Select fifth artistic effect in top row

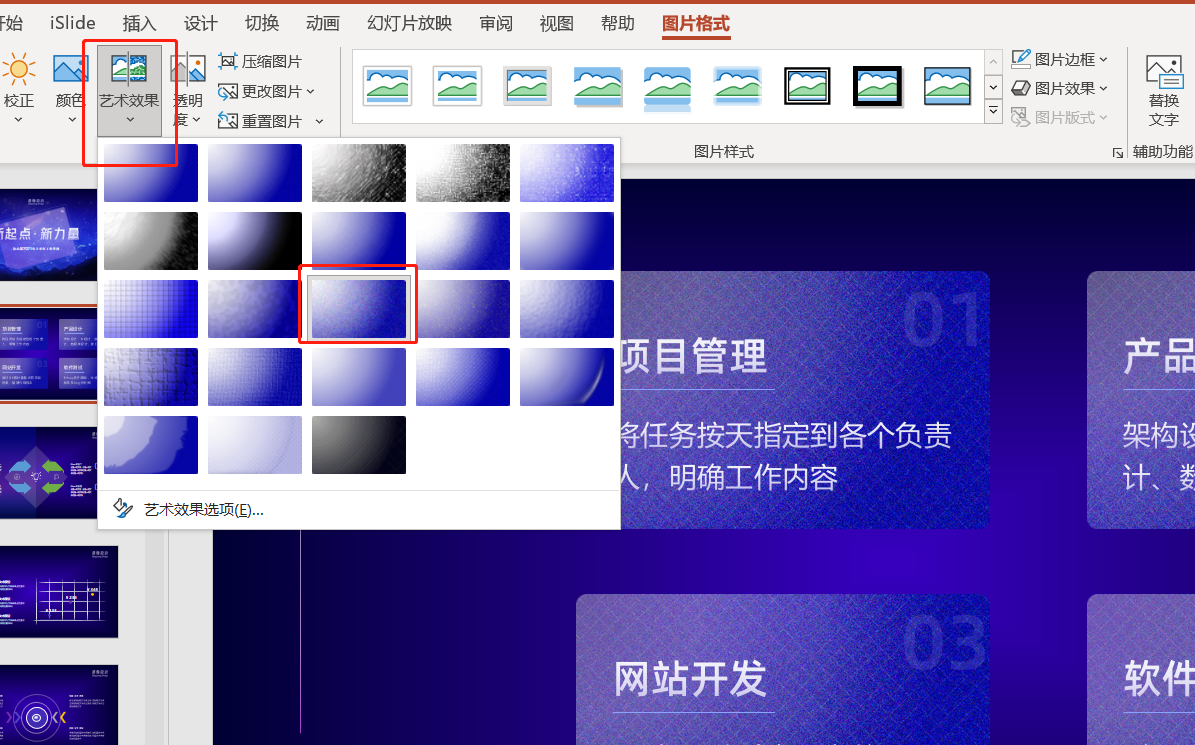click(567, 173)
